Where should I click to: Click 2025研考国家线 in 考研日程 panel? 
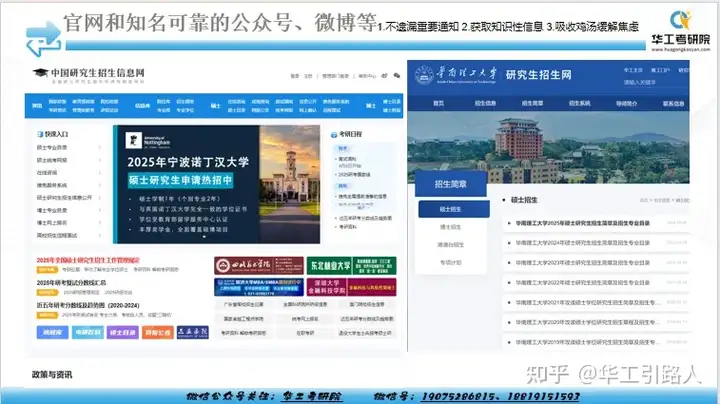tap(354, 175)
